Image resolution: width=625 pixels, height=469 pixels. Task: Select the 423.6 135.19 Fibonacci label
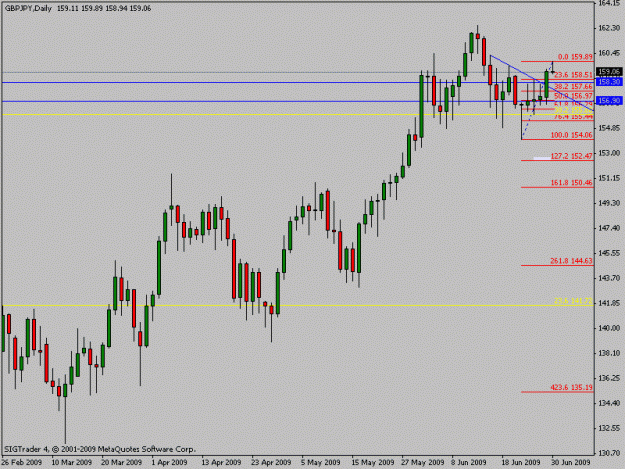(x=572, y=387)
